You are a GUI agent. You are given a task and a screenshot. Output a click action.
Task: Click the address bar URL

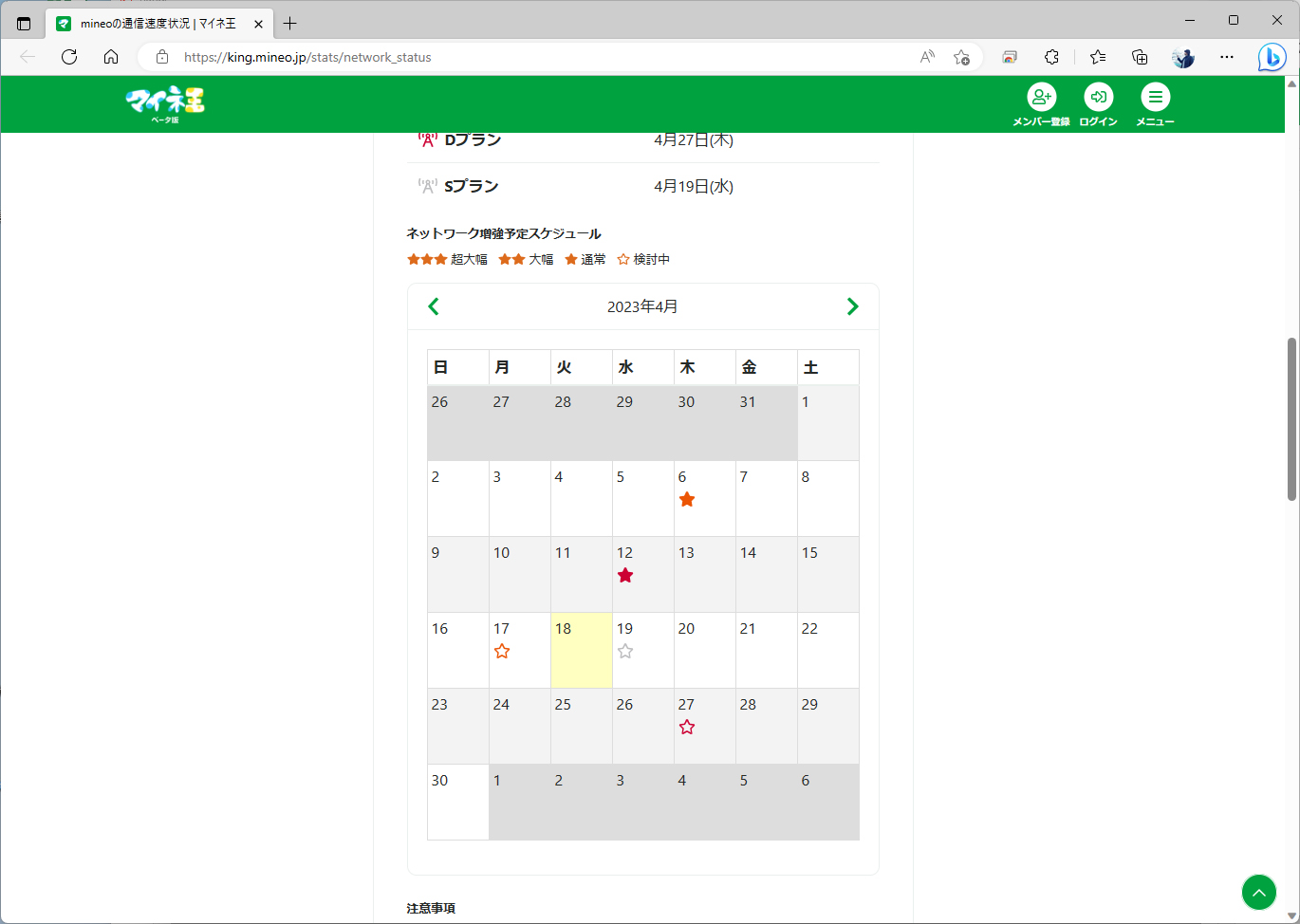[x=307, y=57]
